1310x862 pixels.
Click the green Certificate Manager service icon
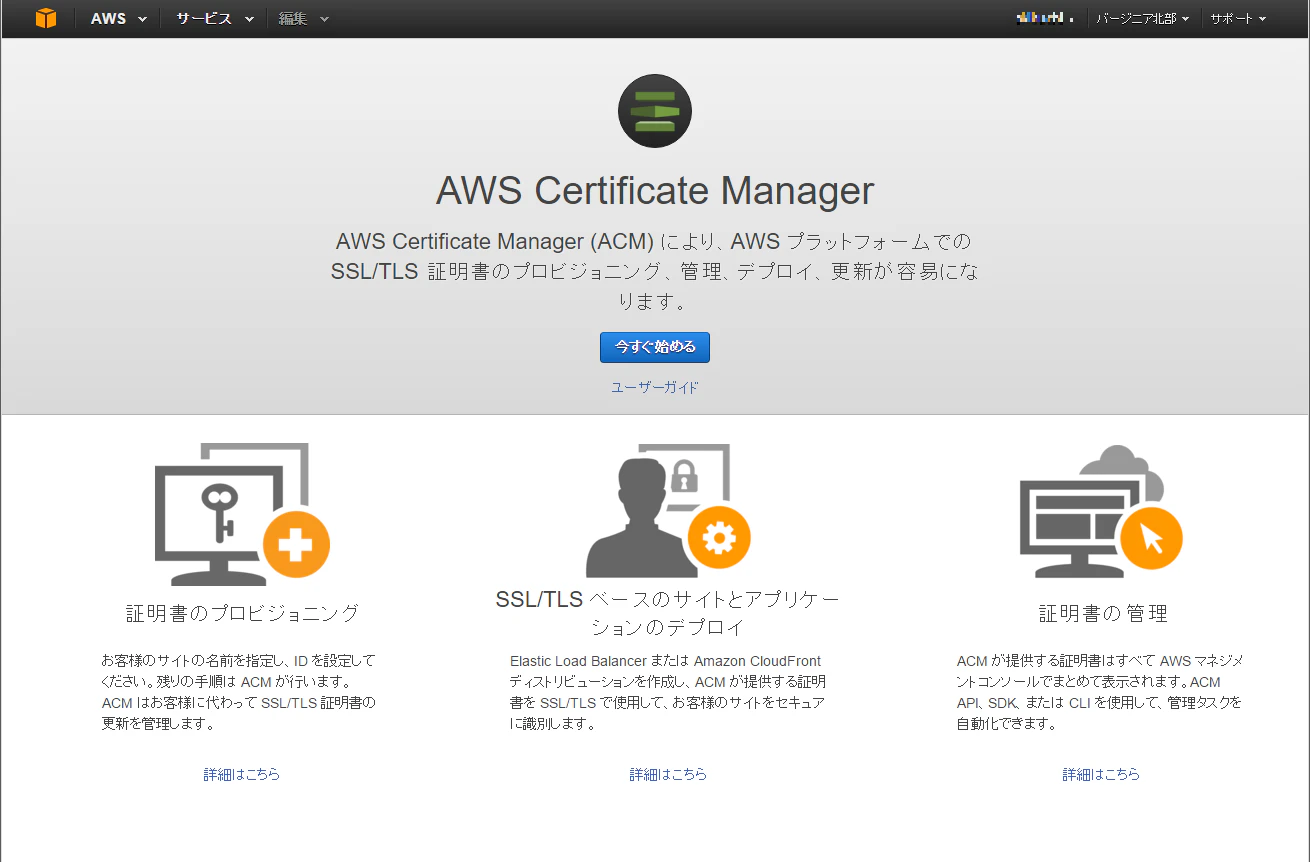655,111
